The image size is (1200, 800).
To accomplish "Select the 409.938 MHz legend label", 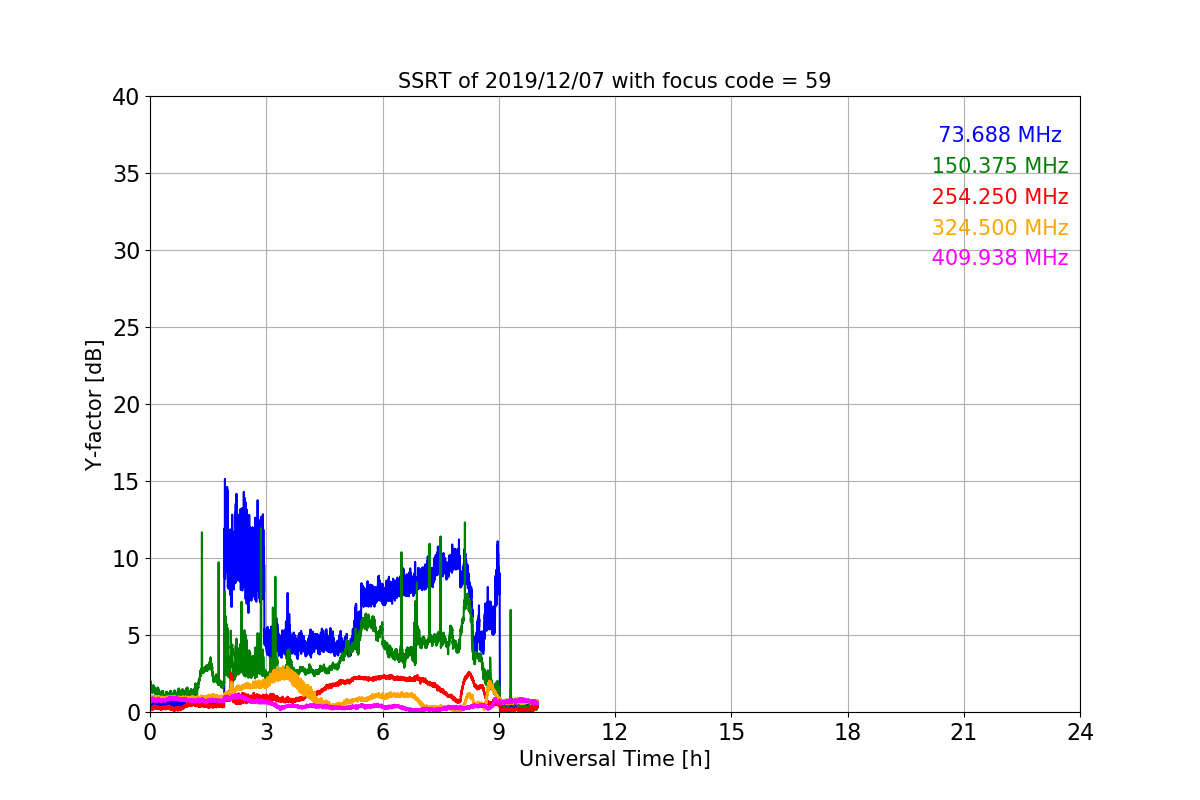I will (x=1000, y=258).
